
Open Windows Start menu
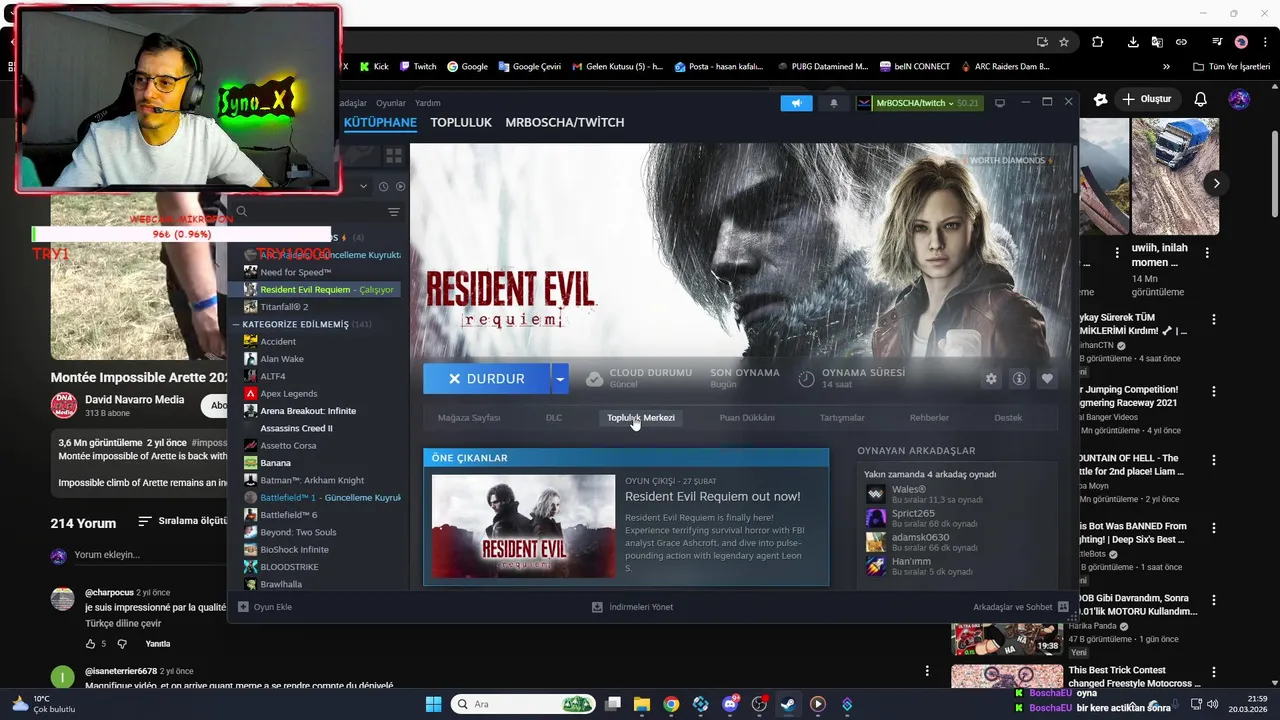[433, 704]
